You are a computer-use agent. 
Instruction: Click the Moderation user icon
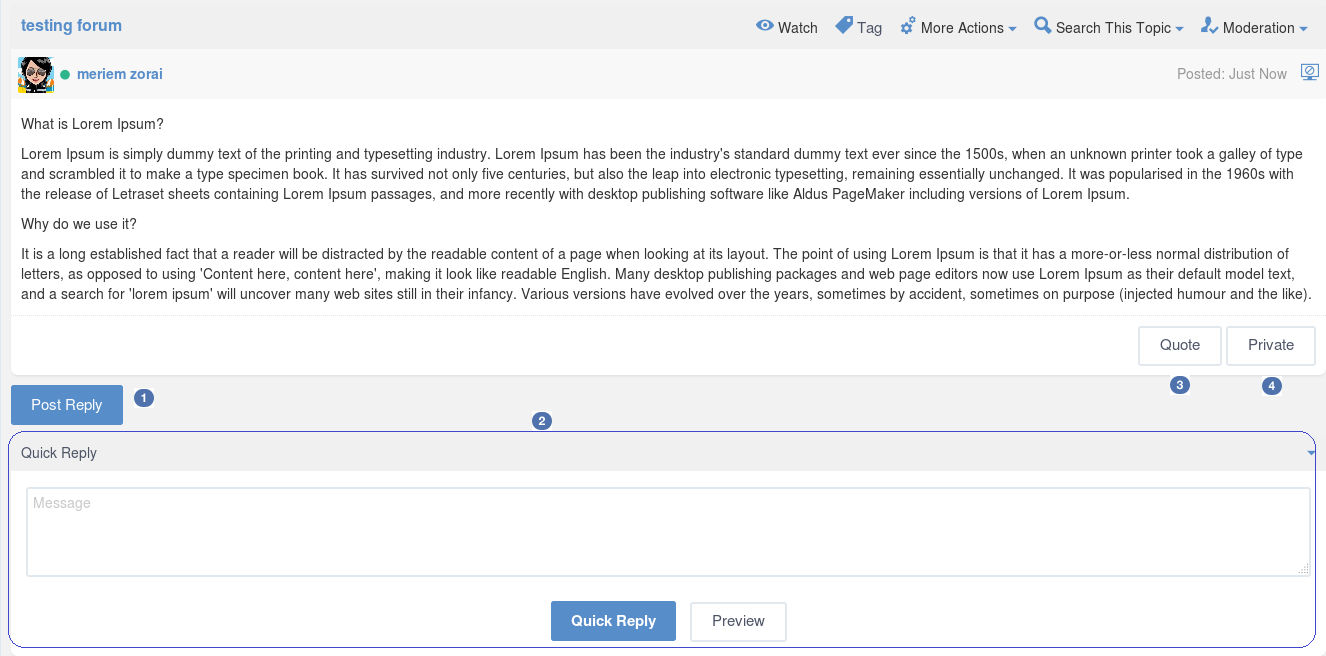pyautogui.click(x=1209, y=25)
